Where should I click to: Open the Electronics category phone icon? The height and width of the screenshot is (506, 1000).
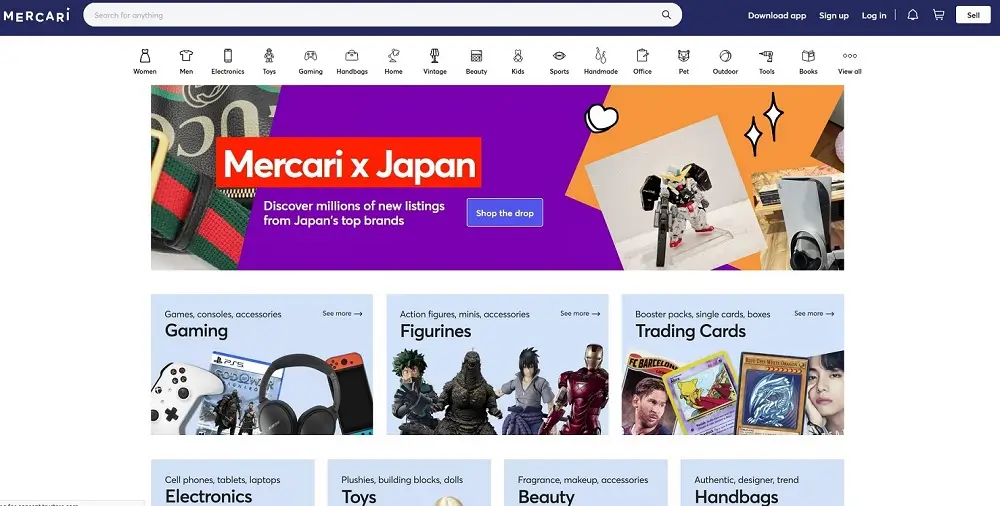[x=228, y=56]
